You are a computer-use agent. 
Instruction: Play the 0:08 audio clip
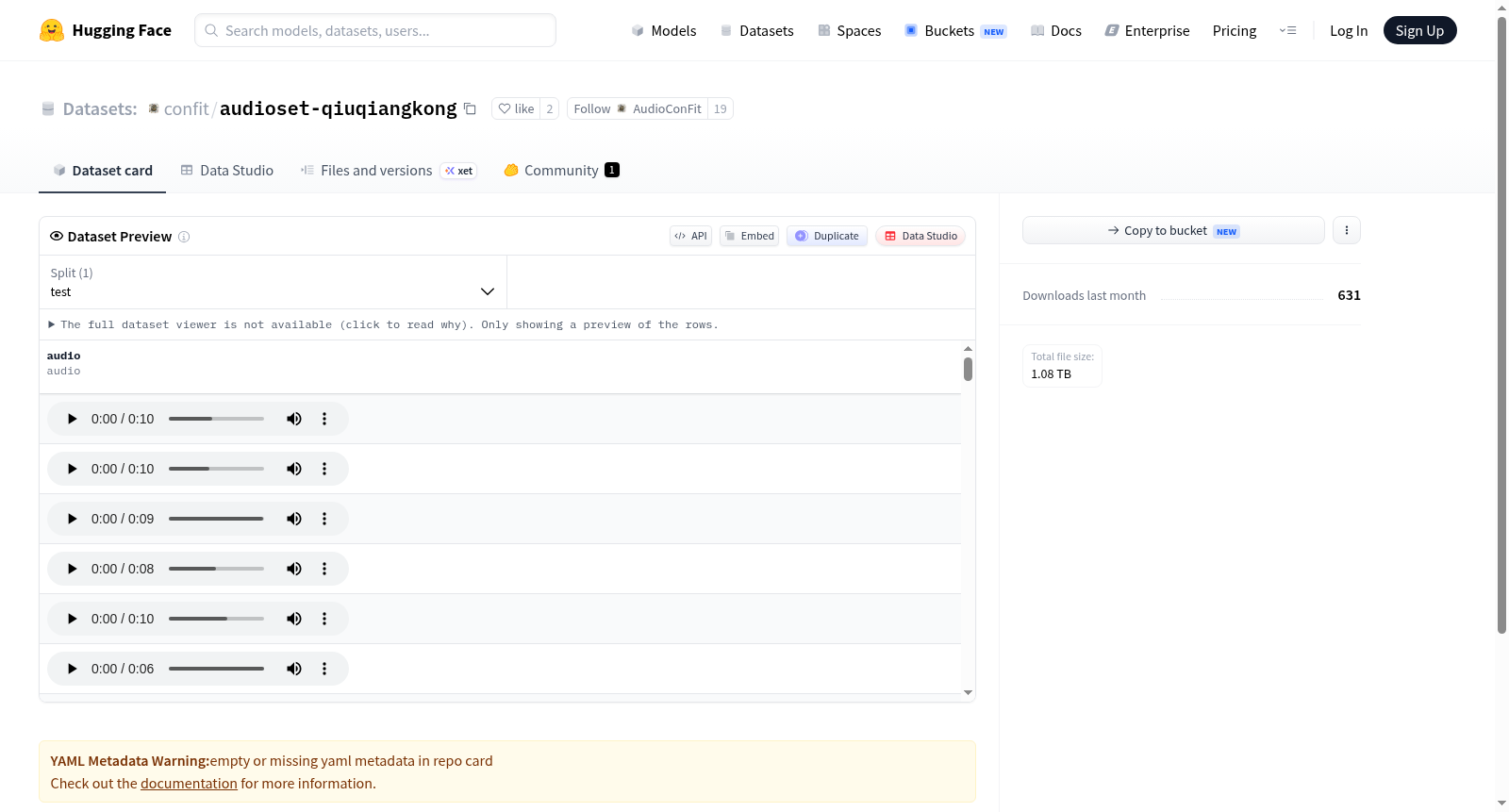[x=72, y=569]
